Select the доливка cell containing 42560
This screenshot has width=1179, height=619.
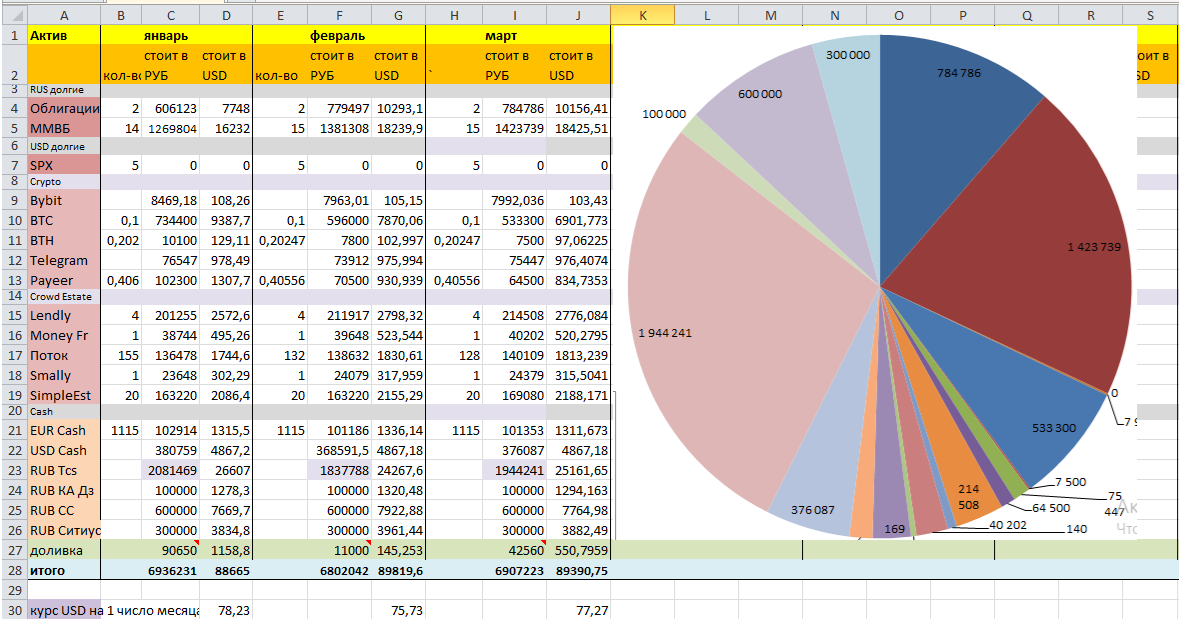(514, 550)
